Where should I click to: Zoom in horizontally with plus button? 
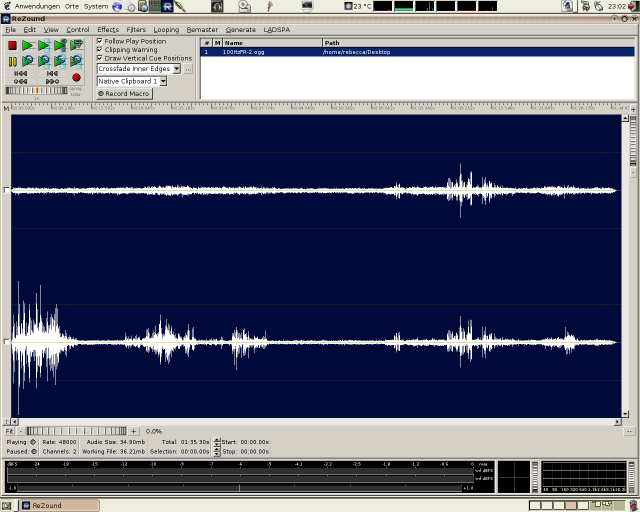(x=133, y=431)
